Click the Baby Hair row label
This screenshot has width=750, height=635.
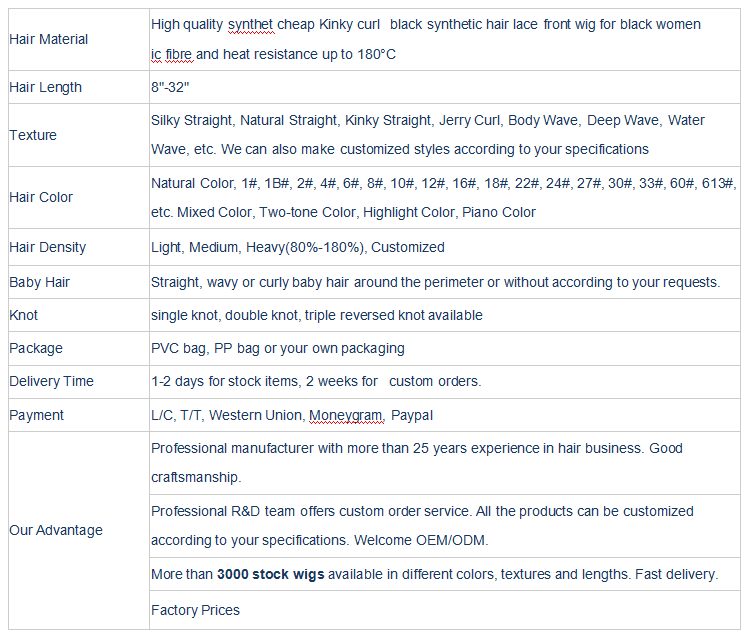tap(39, 282)
